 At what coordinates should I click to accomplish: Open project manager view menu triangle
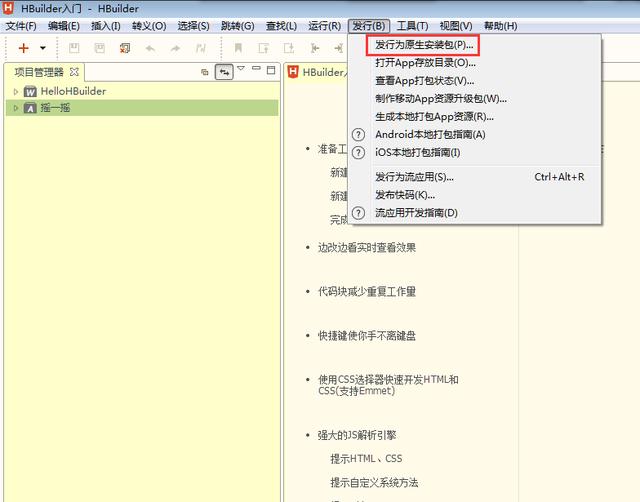(241, 69)
